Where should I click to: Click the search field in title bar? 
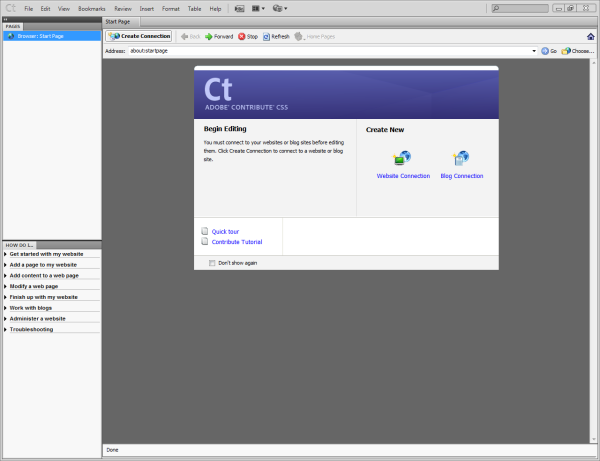click(520, 8)
